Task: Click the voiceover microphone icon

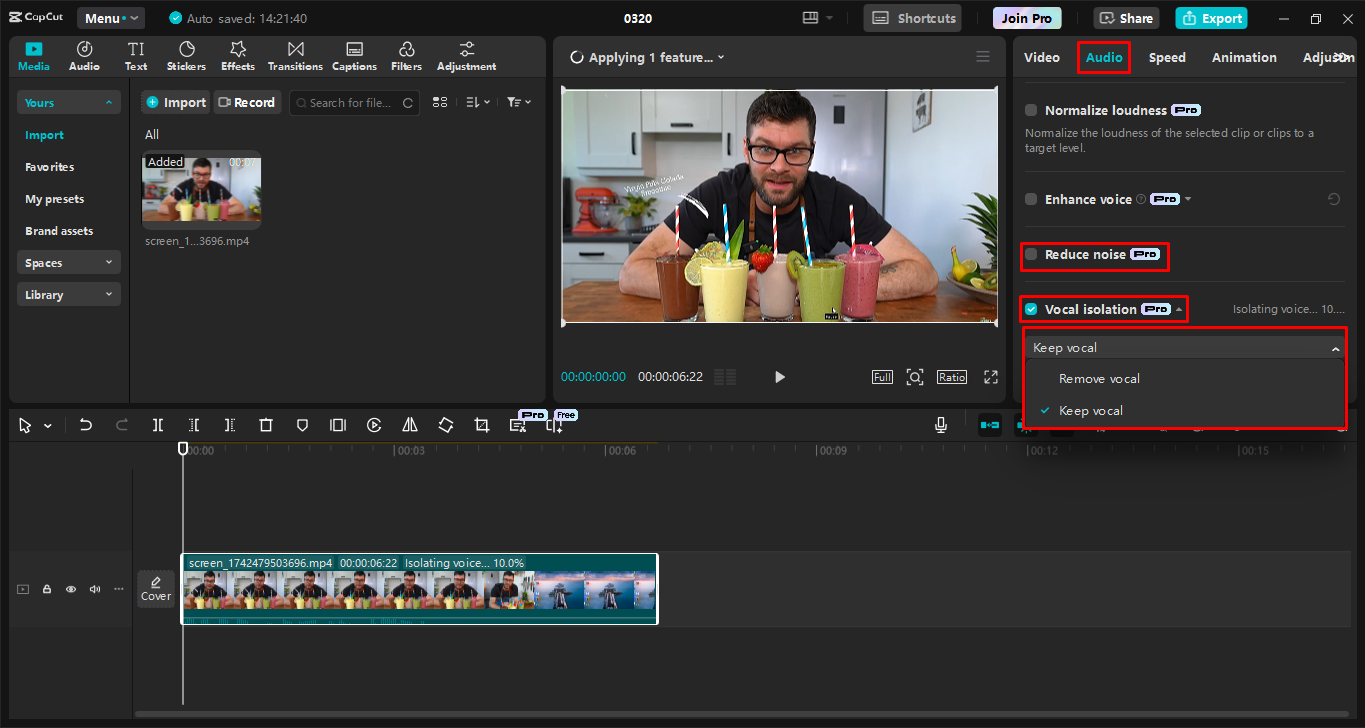Action: click(x=940, y=424)
